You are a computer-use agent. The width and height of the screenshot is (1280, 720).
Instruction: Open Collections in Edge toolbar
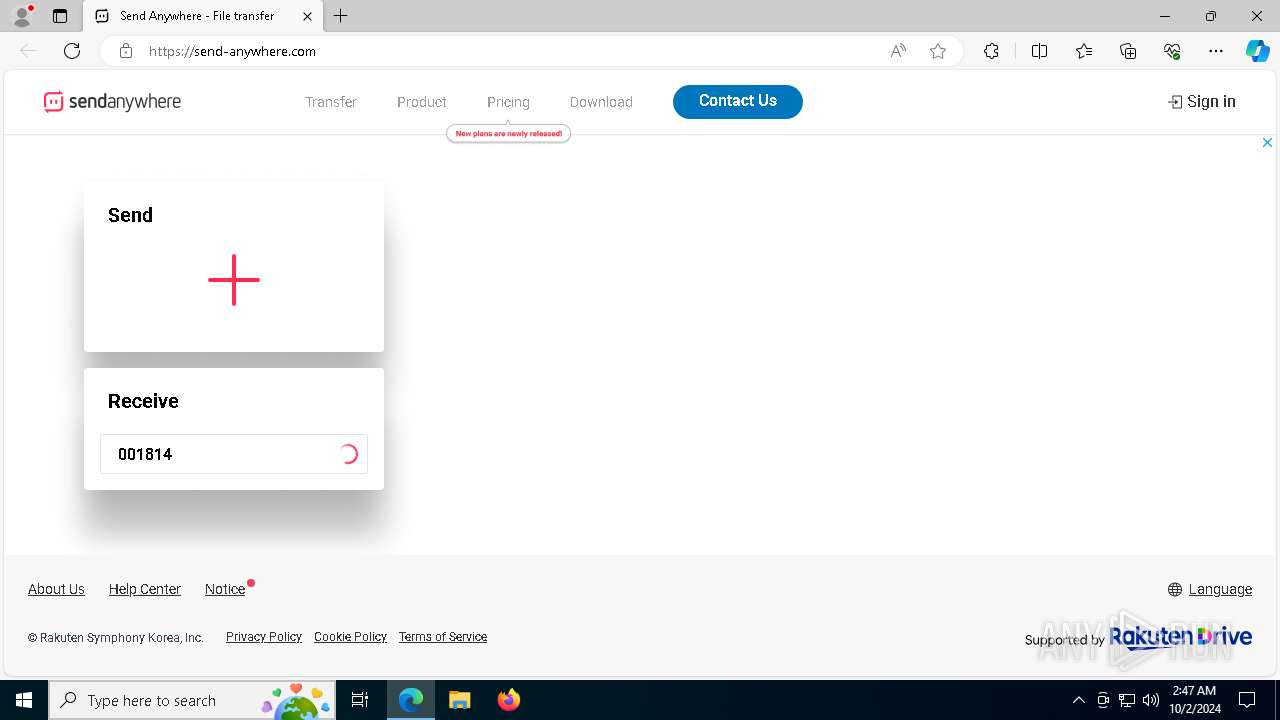coord(1128,51)
